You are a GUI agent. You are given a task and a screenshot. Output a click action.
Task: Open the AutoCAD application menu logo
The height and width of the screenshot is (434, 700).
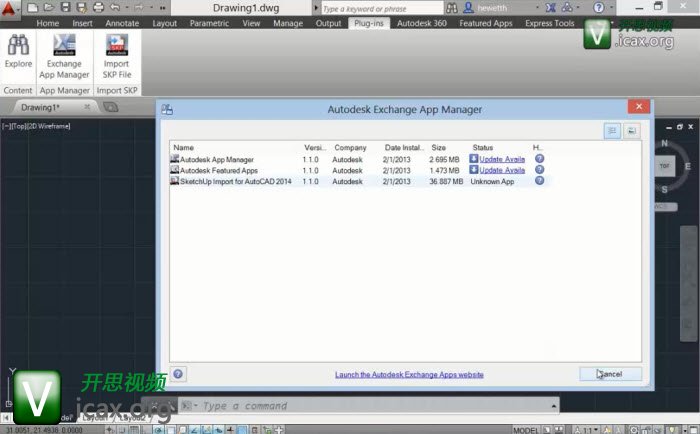tap(8, 8)
